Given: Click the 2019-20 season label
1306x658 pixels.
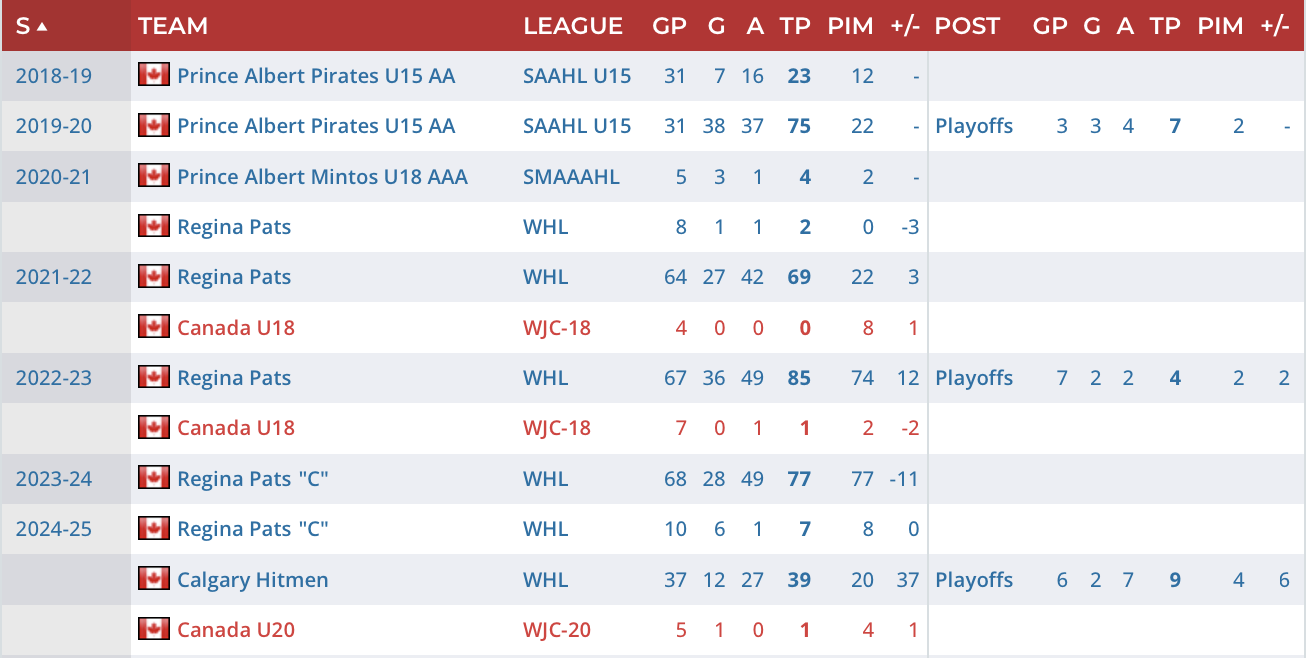Looking at the screenshot, I should click(53, 126).
